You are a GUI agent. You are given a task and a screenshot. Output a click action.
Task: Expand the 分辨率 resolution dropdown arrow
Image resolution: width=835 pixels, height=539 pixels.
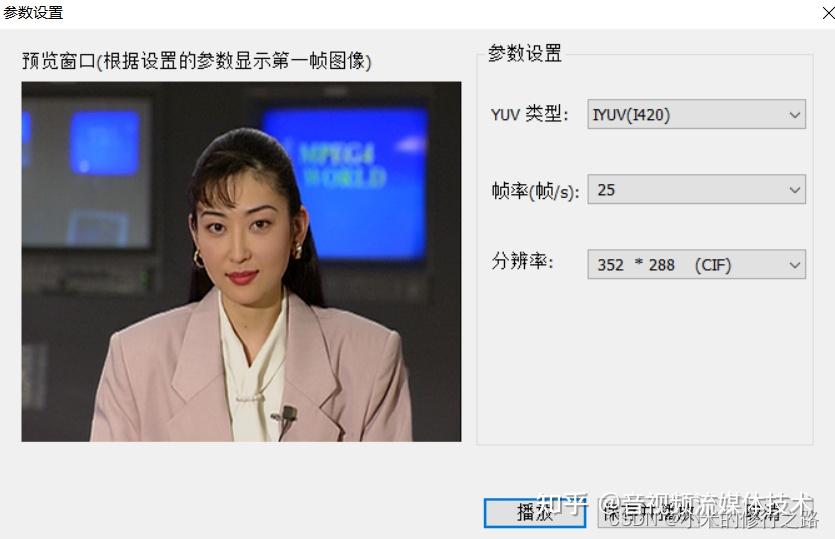pos(795,265)
